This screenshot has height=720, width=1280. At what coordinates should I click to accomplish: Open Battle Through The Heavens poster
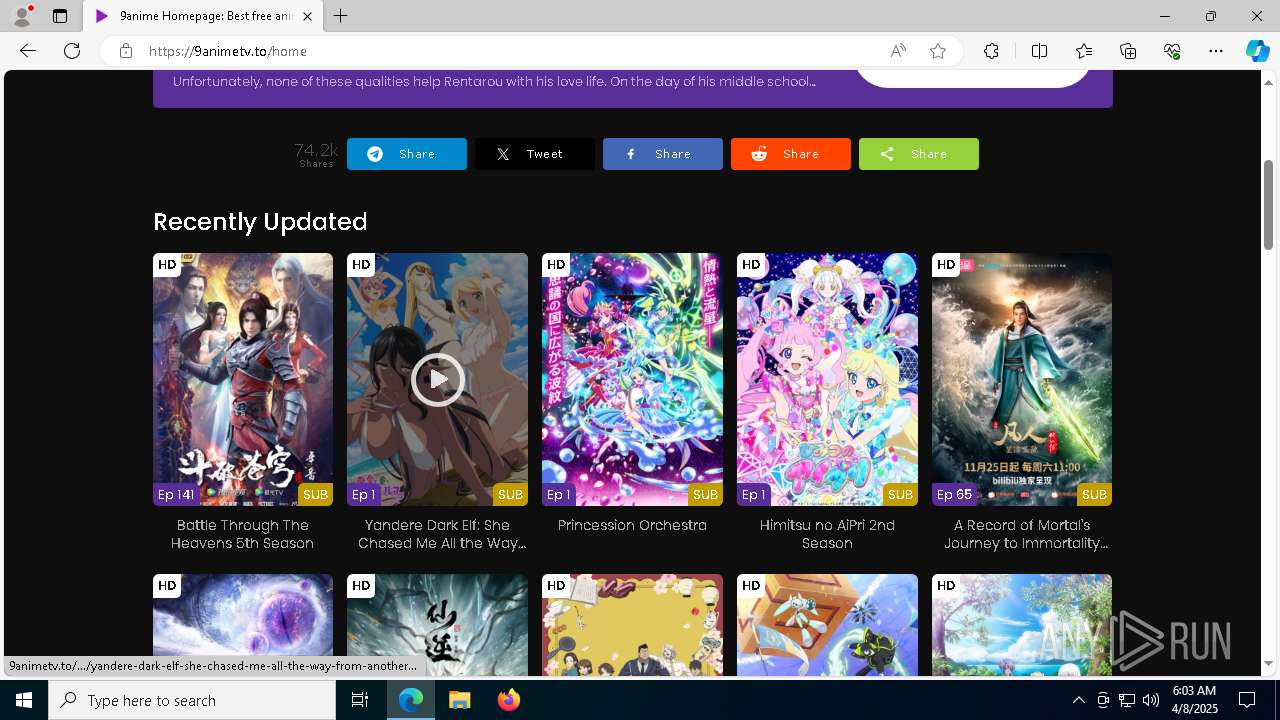[243, 379]
